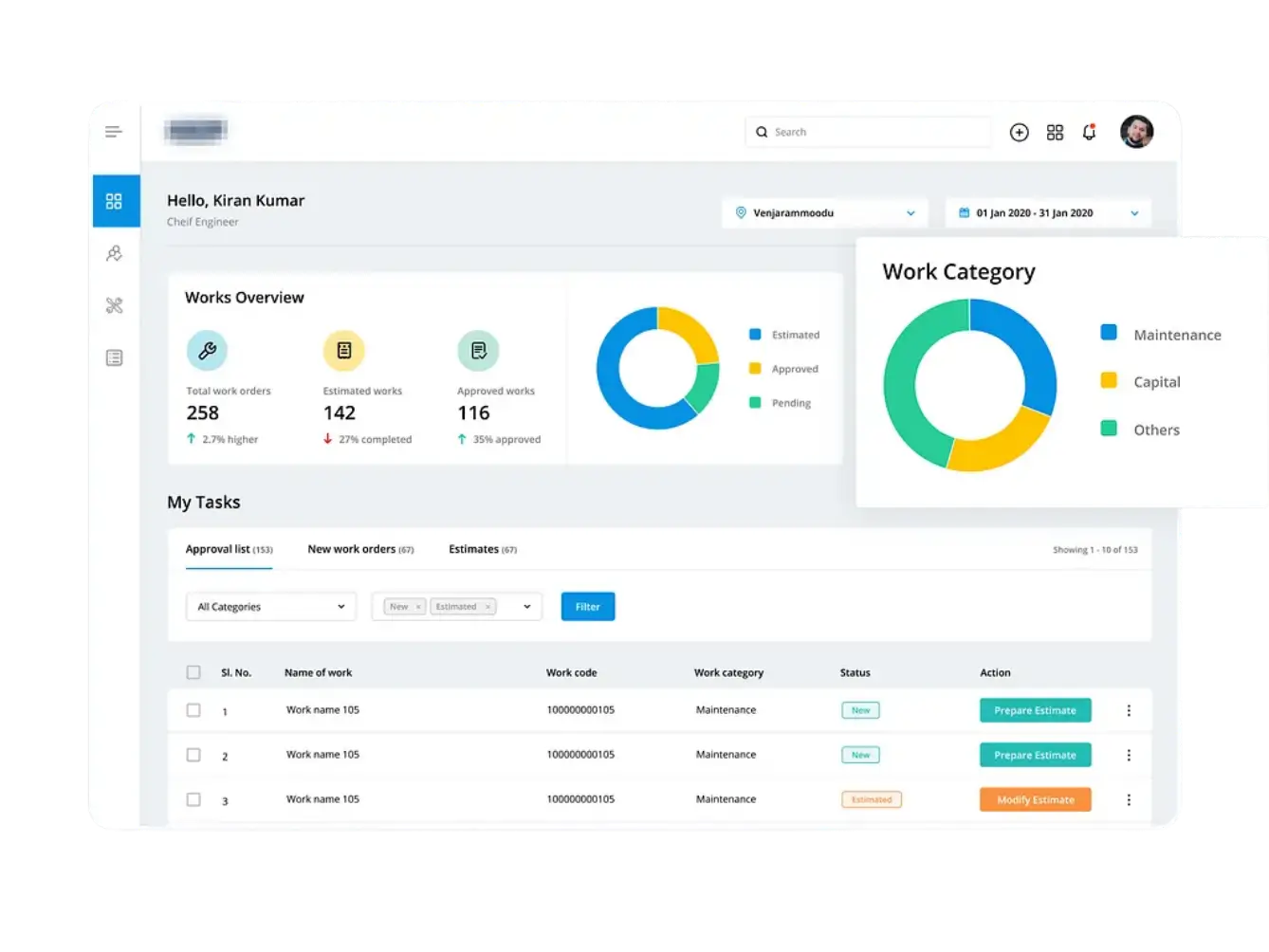Remove the Estimated filter tag

pos(487,607)
